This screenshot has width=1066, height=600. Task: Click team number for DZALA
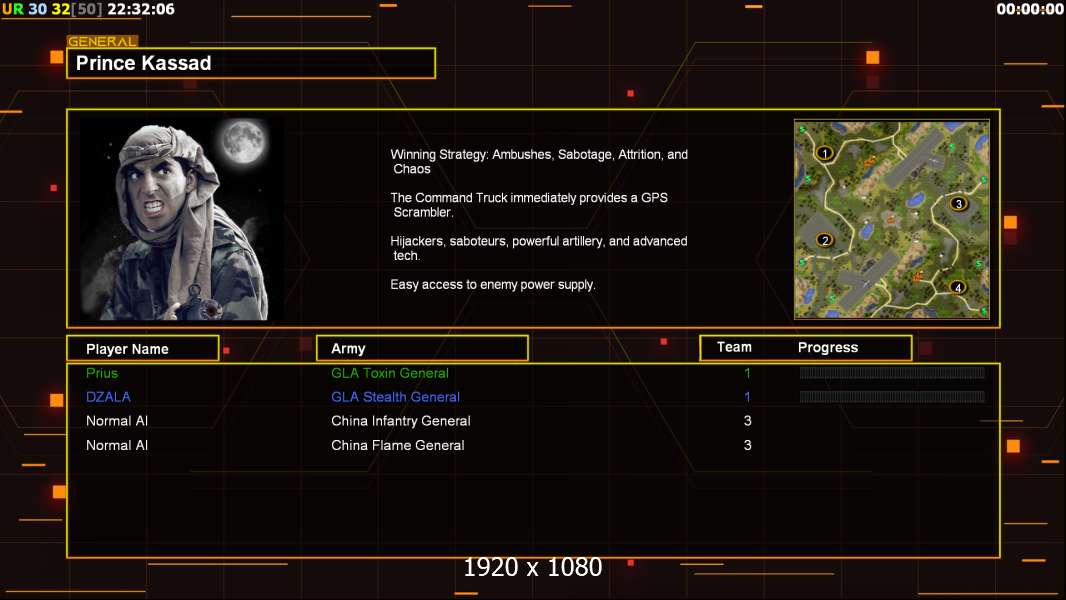pyautogui.click(x=747, y=397)
